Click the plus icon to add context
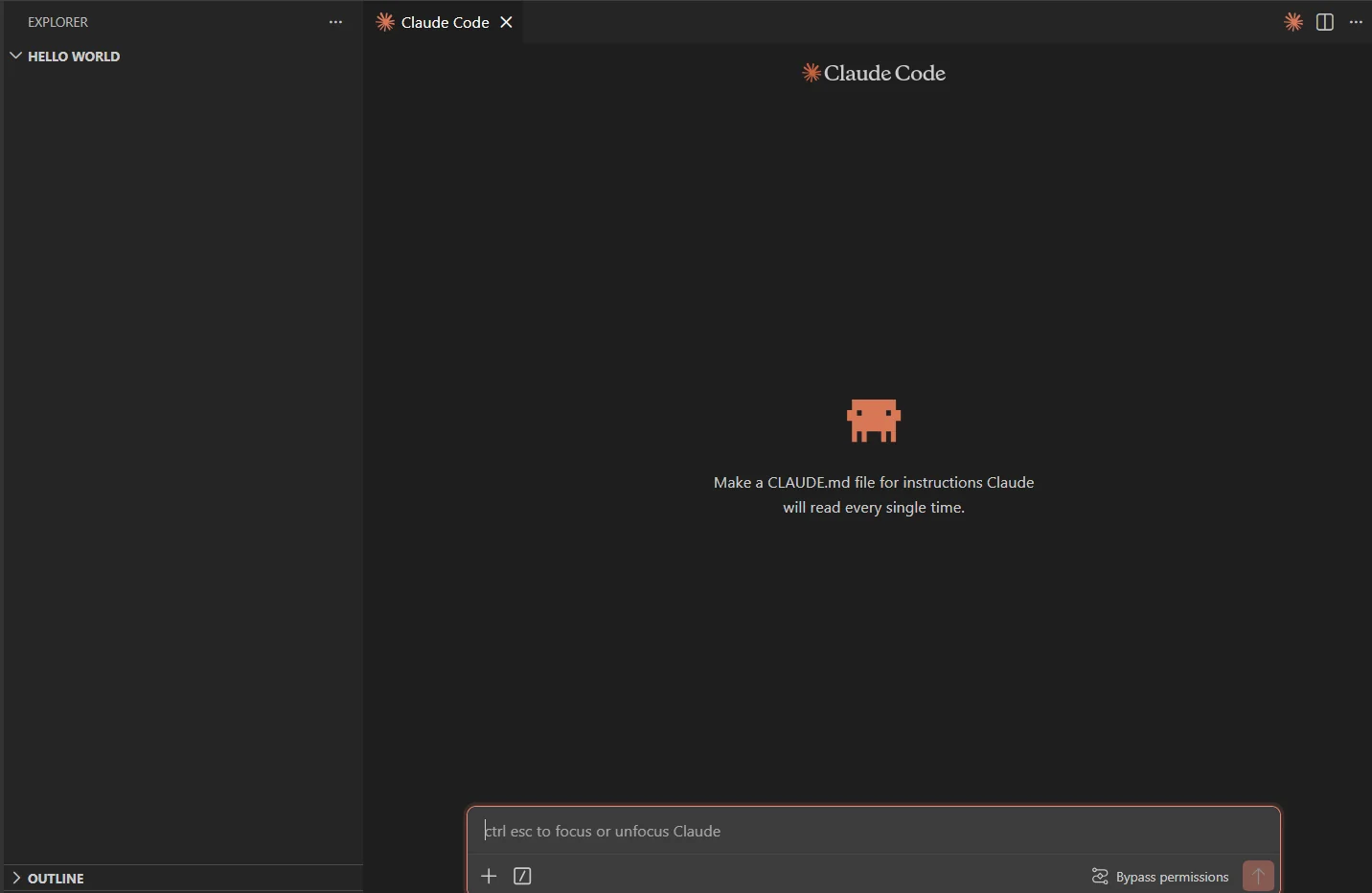Screen dimensions: 1372x893 (x=489, y=876)
